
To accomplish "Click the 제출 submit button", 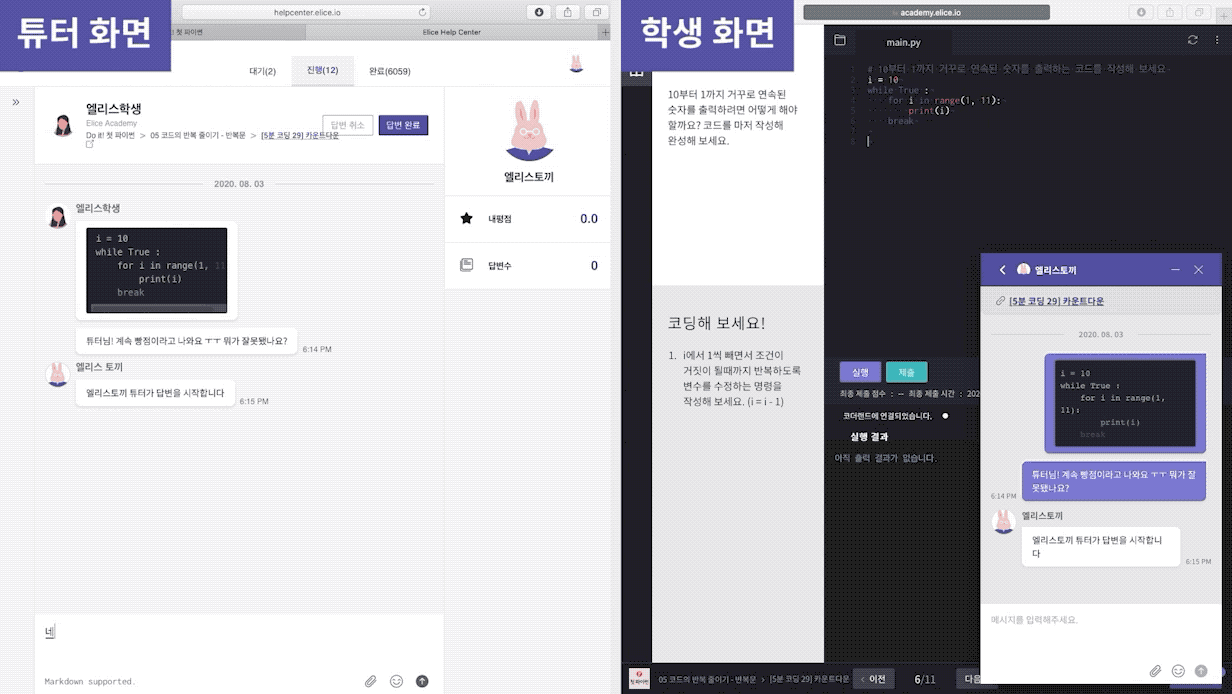I will (x=906, y=371).
